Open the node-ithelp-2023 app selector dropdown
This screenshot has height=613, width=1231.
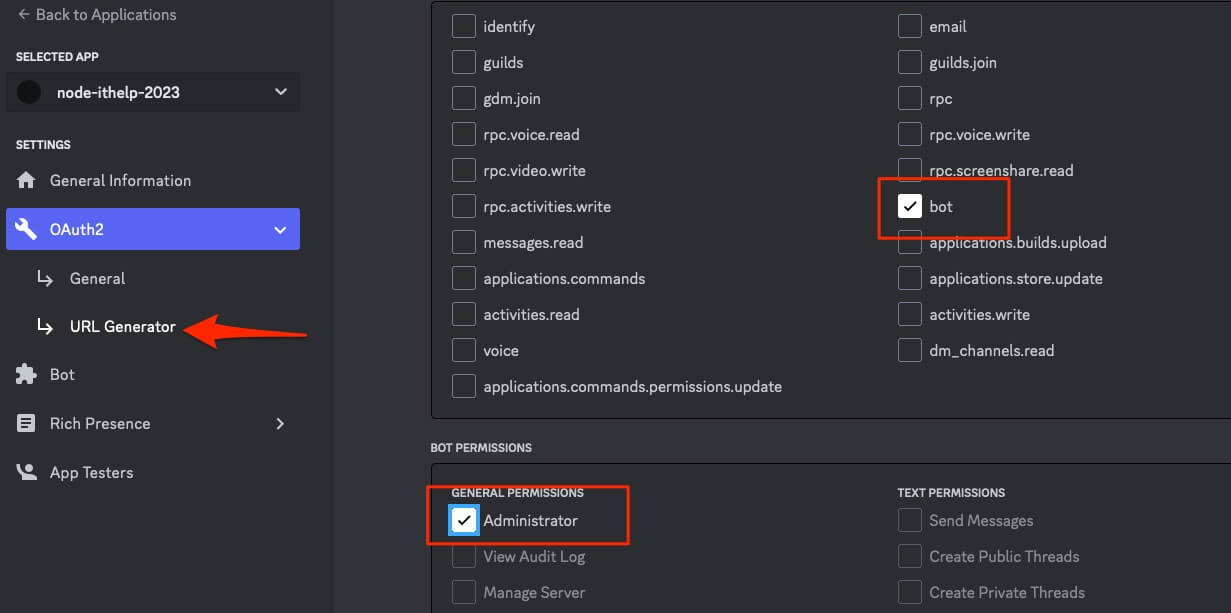point(280,93)
